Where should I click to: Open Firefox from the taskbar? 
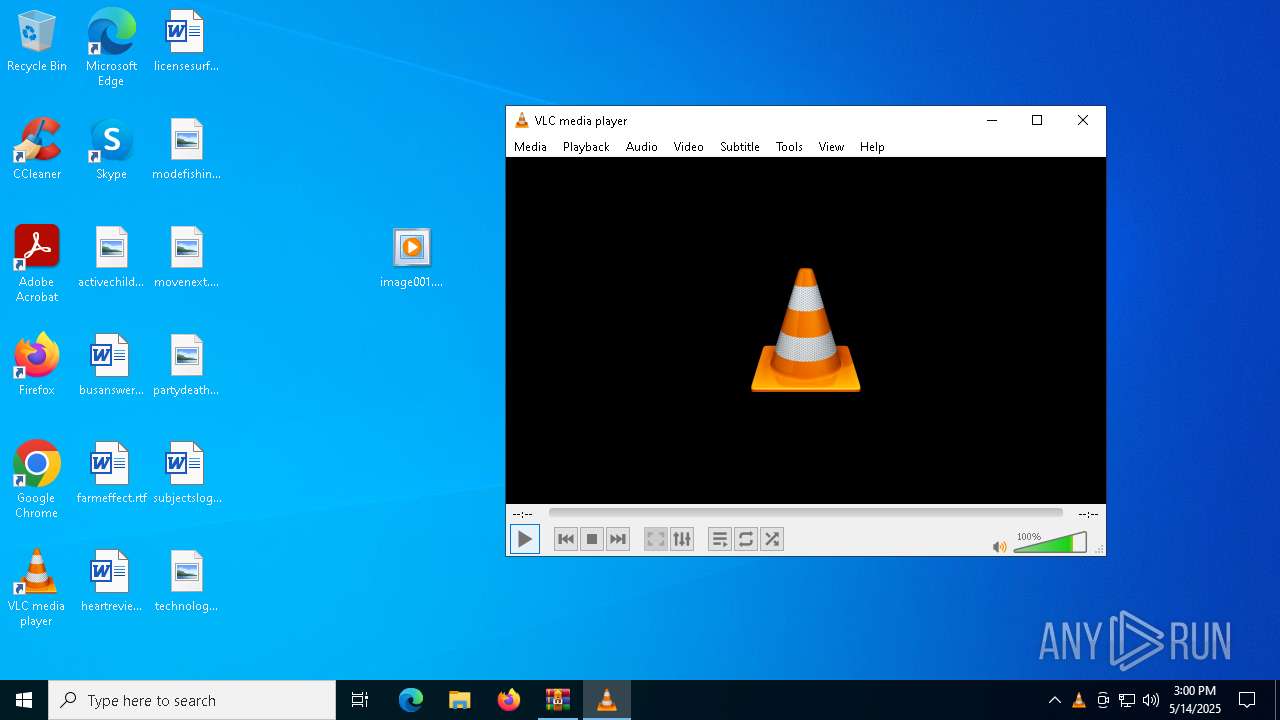pos(509,700)
